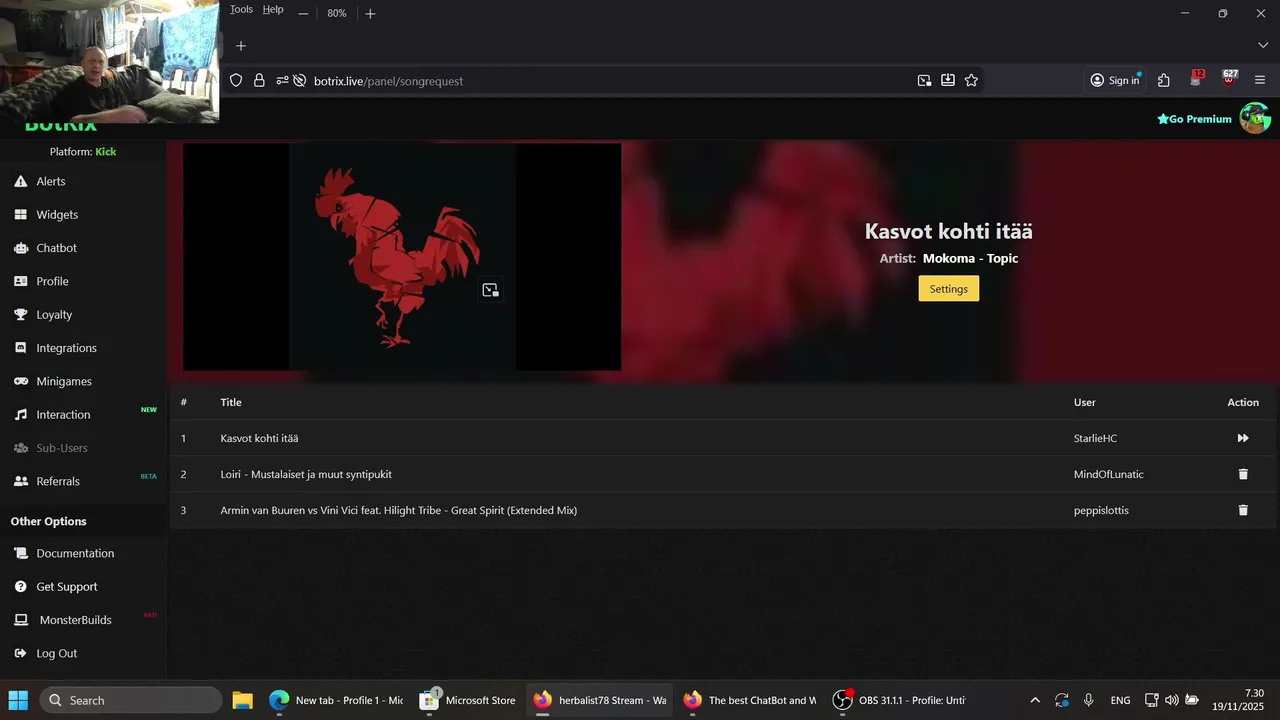Click the User column header
The width and height of the screenshot is (1280, 720).
click(x=1085, y=402)
